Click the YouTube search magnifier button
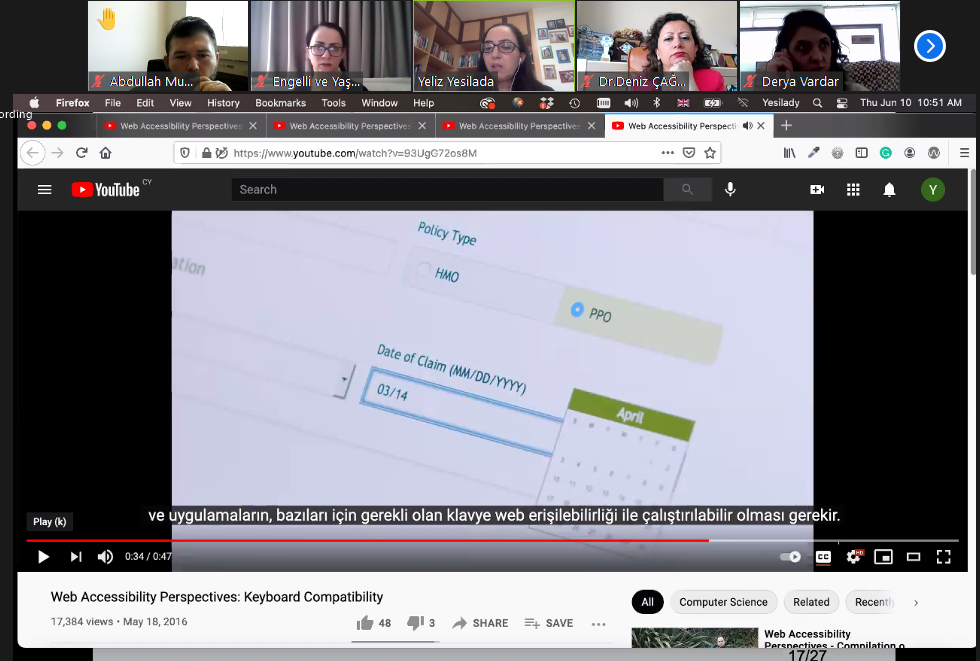This screenshot has height=661, width=980. (687, 189)
